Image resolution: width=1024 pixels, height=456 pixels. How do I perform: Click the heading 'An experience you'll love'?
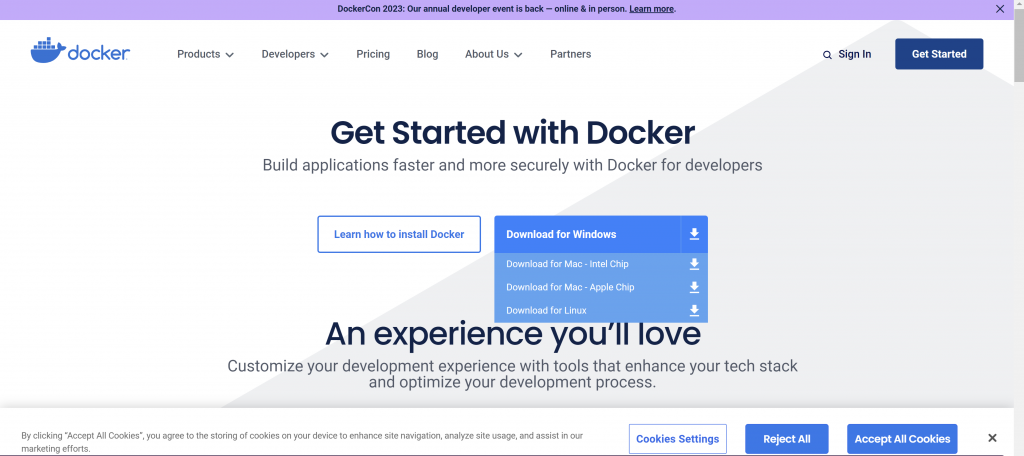[x=513, y=334]
